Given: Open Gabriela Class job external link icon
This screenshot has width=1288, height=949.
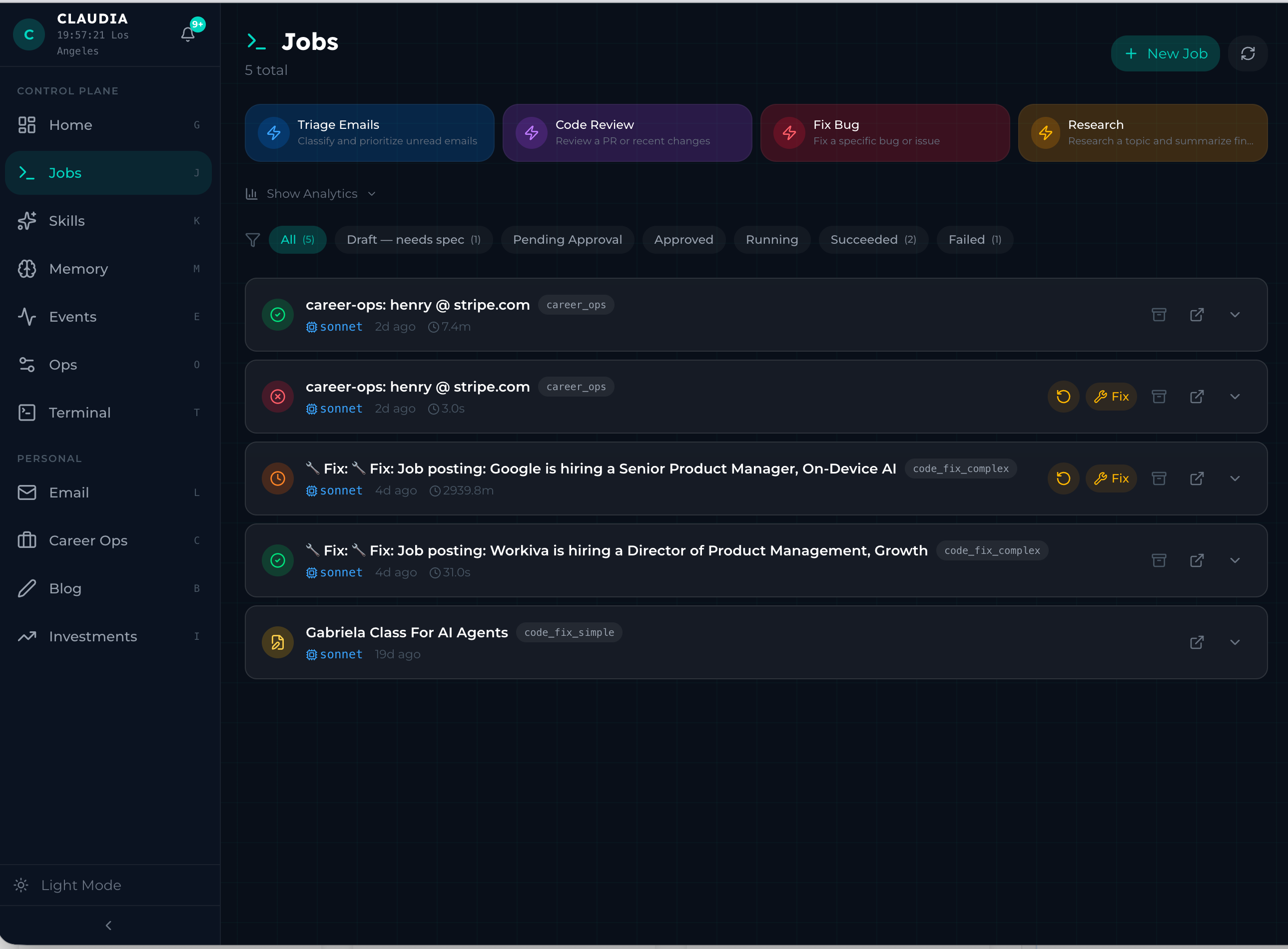Looking at the screenshot, I should point(1196,642).
